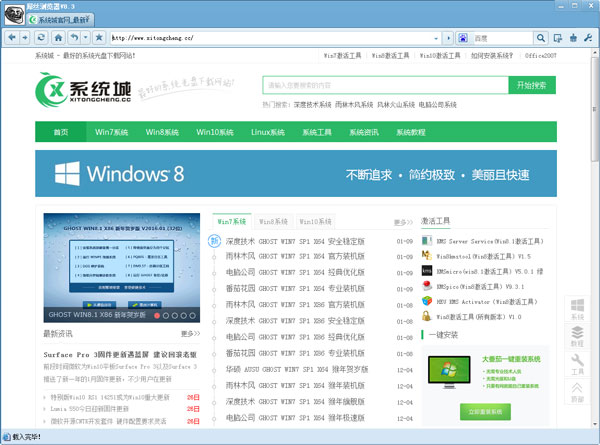Go to home page icon
The width and height of the screenshot is (600, 445).
58,37
